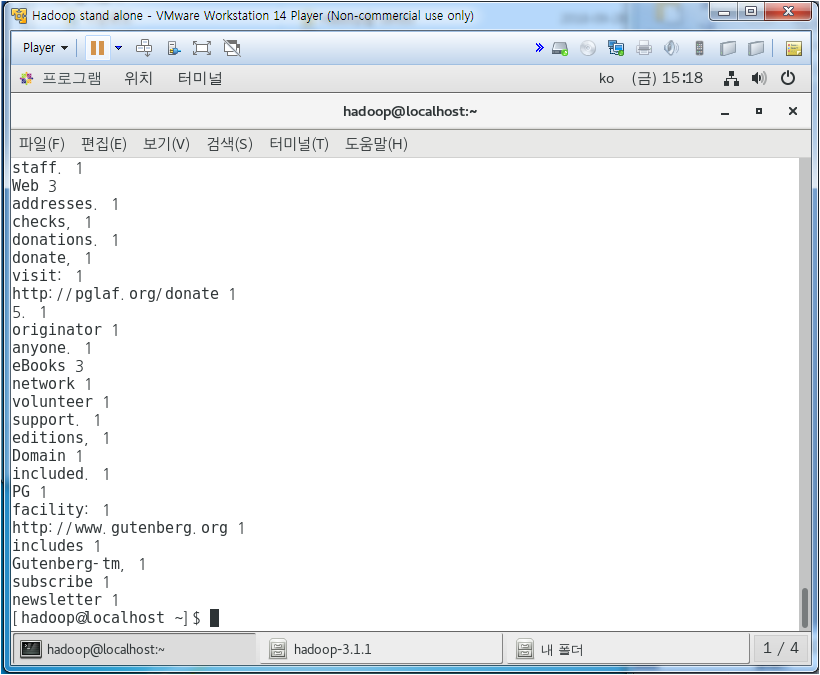Viewport: 820px width, 675px height.
Task: Open the 검색(S) menu
Action: pyautogui.click(x=230, y=144)
